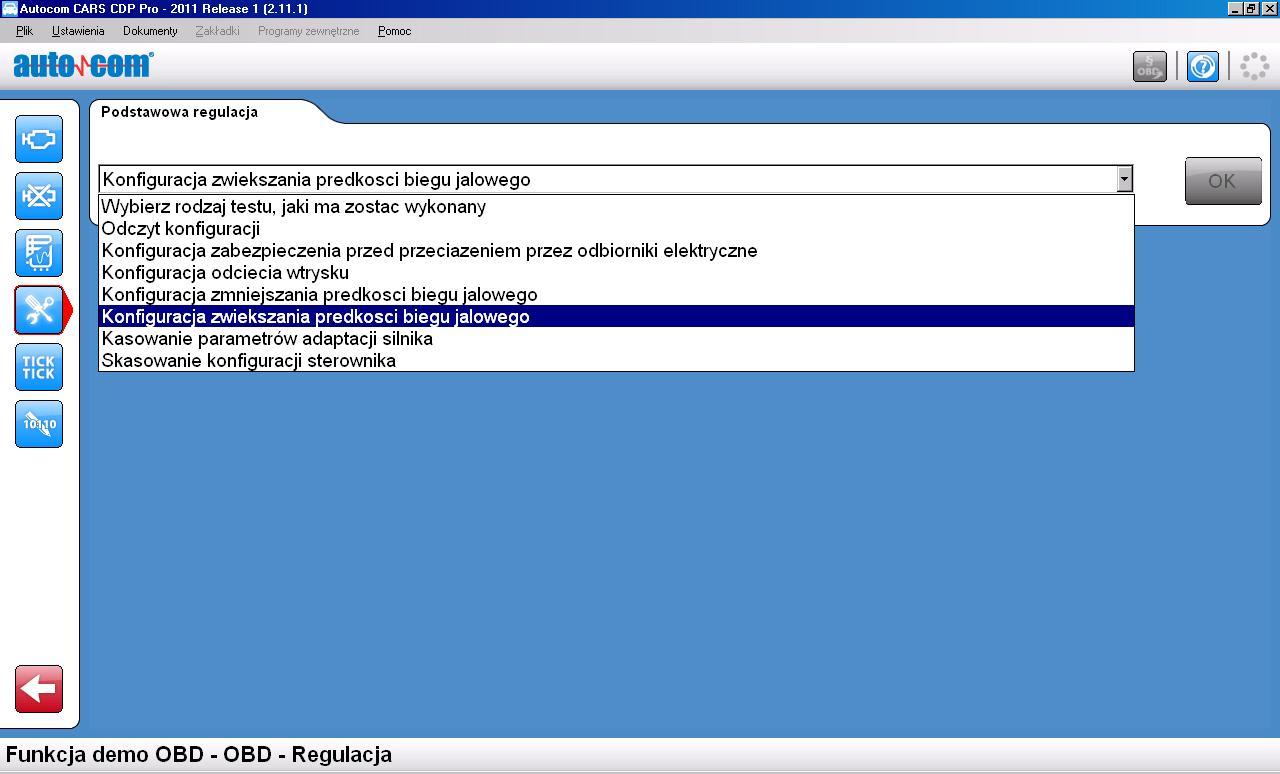
Task: Open the Pomoc menu
Action: tap(394, 31)
